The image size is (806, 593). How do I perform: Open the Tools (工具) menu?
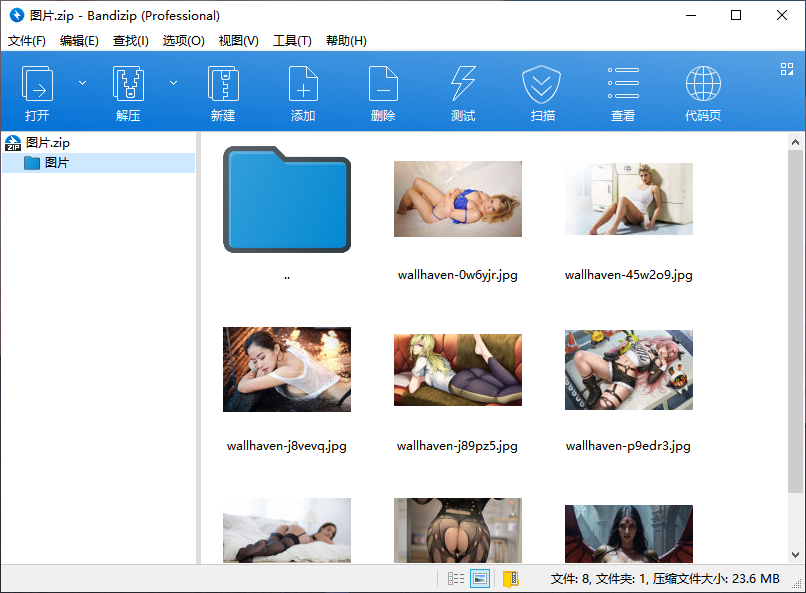tap(292, 41)
